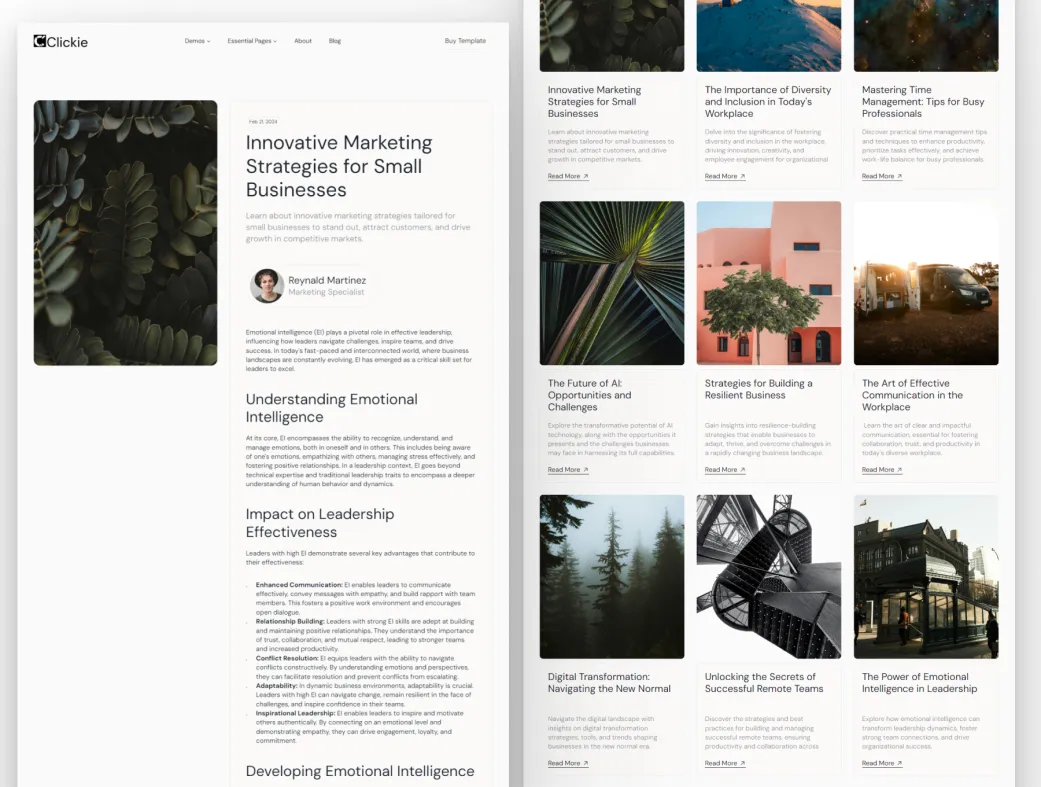Read More on Successful Remote Teams card
The image size is (1041, 787).
[725, 763]
